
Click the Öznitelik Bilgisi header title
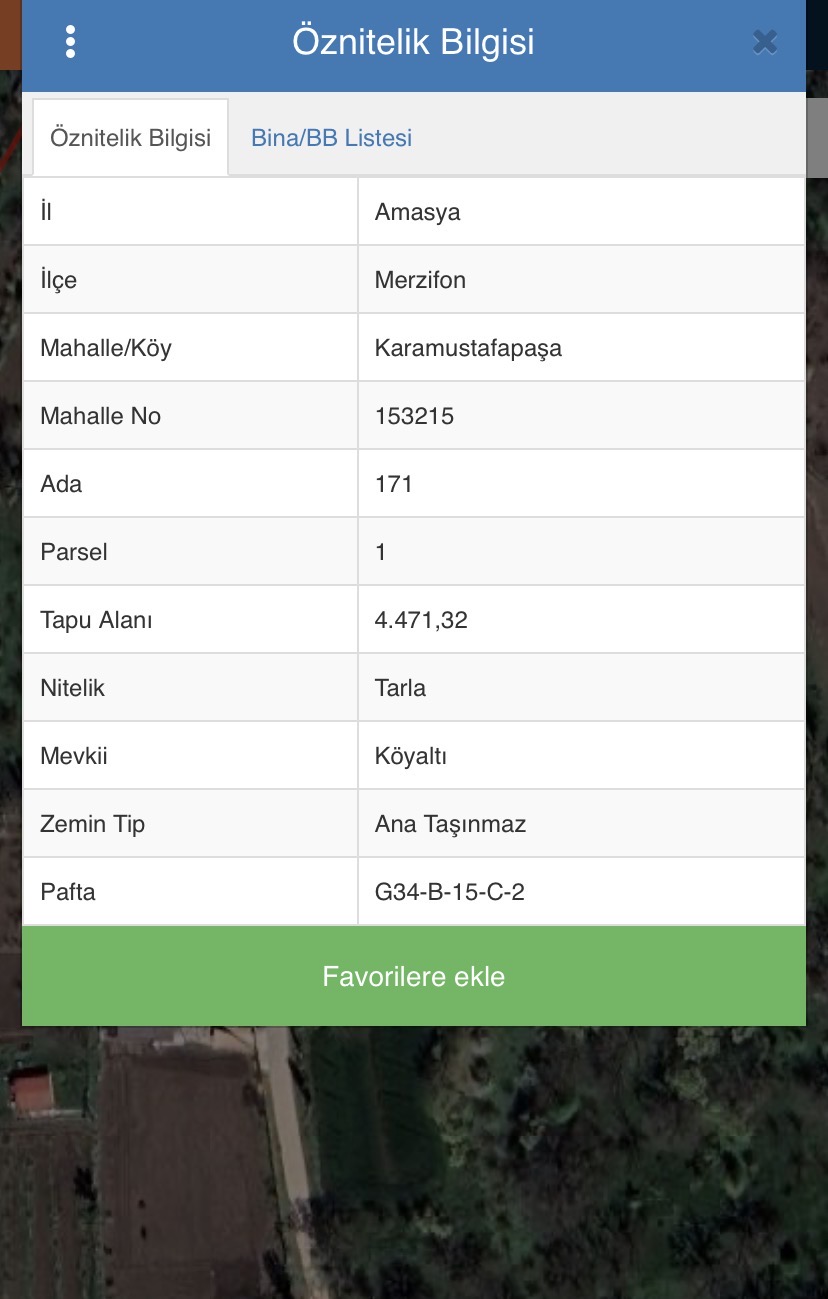[x=413, y=42]
